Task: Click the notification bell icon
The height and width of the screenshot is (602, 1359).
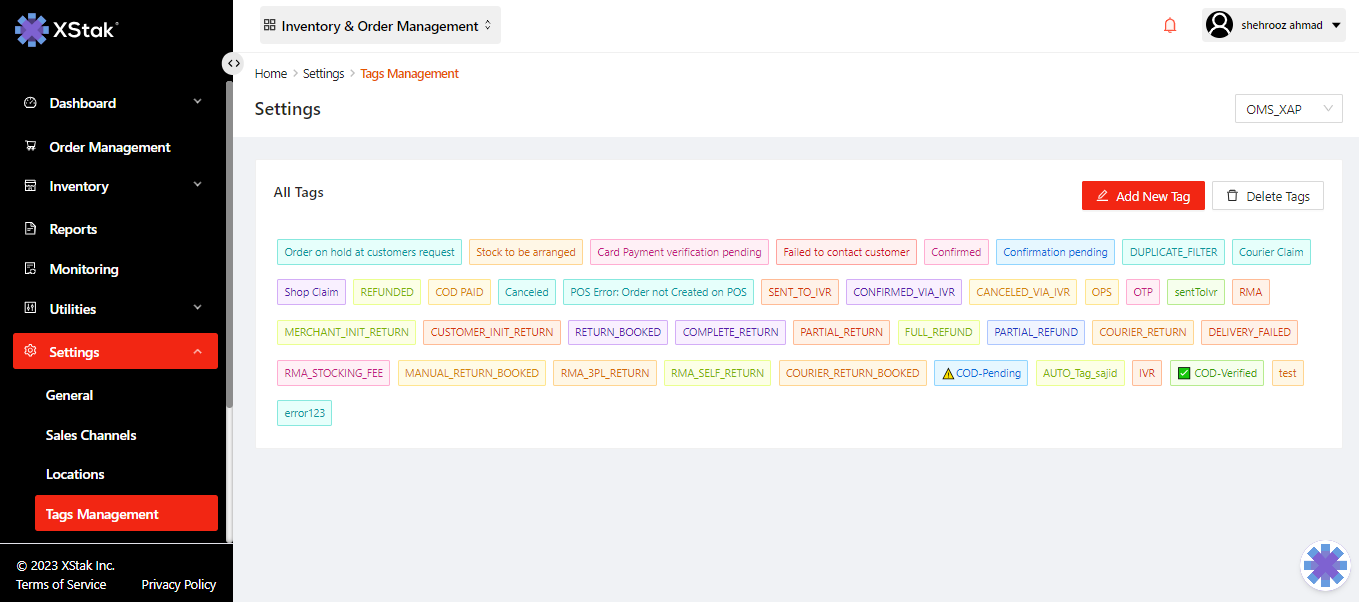Action: tap(1170, 26)
